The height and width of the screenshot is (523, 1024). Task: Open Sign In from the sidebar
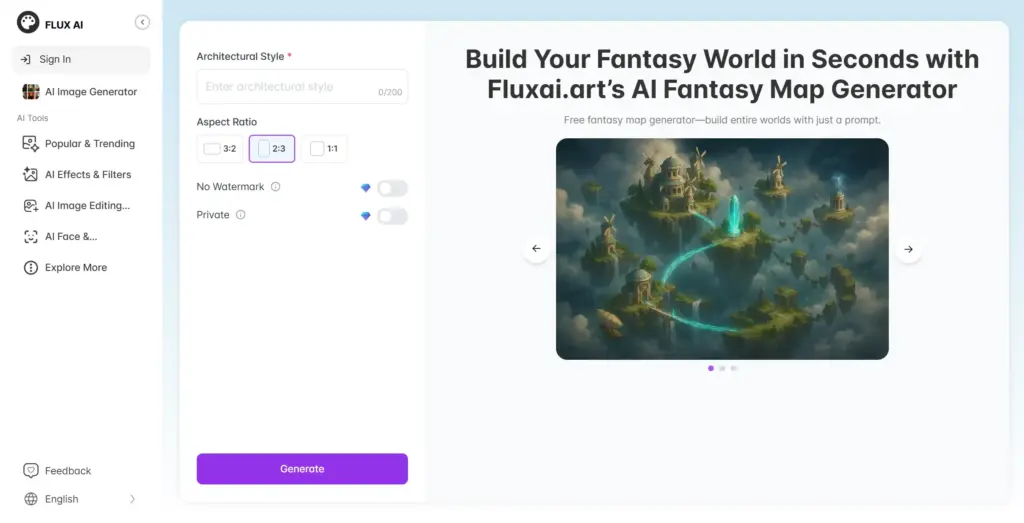tap(81, 59)
